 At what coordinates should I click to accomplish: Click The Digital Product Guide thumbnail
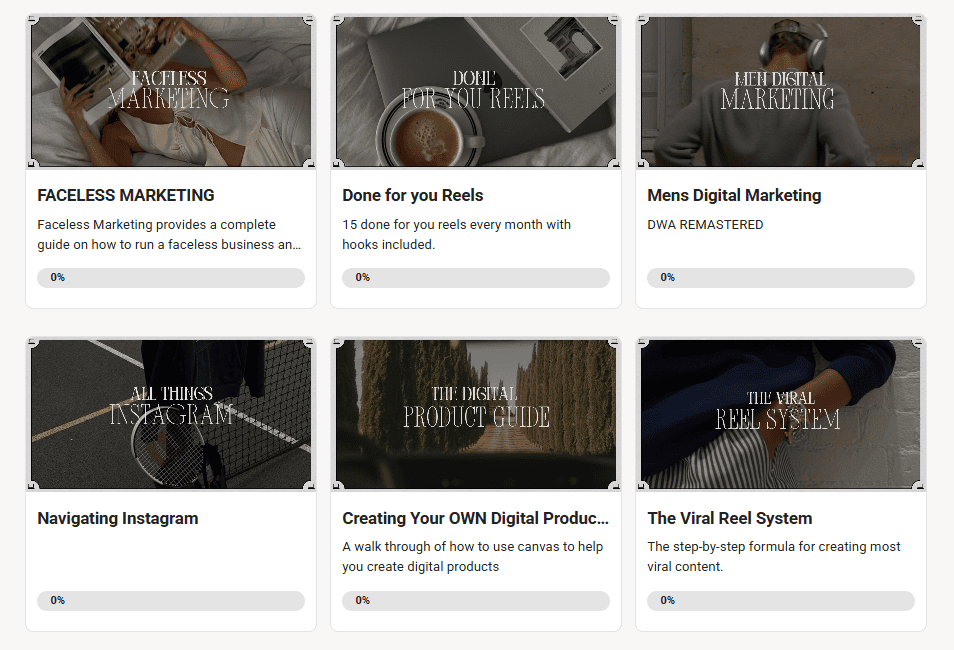pos(475,414)
